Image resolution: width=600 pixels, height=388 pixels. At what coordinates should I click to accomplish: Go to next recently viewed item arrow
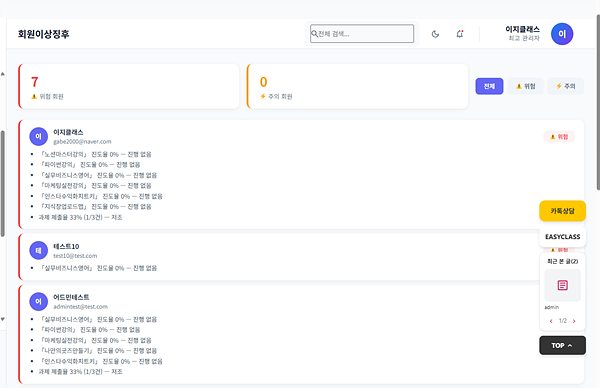tap(574, 321)
